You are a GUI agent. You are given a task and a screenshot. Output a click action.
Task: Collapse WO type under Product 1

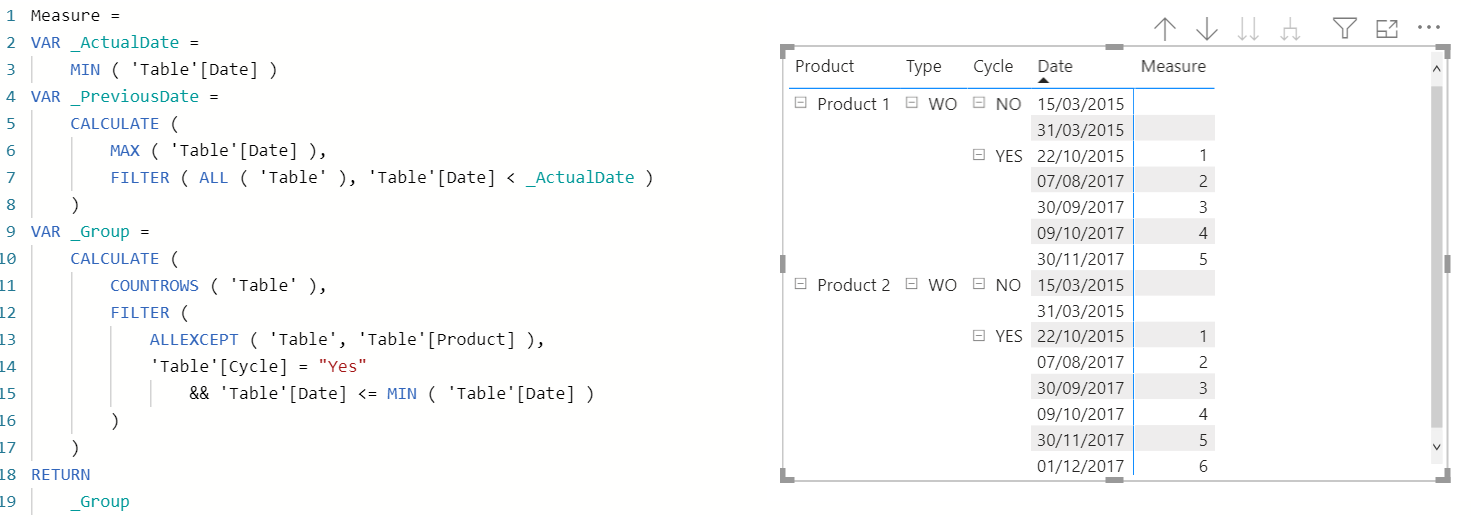912,103
